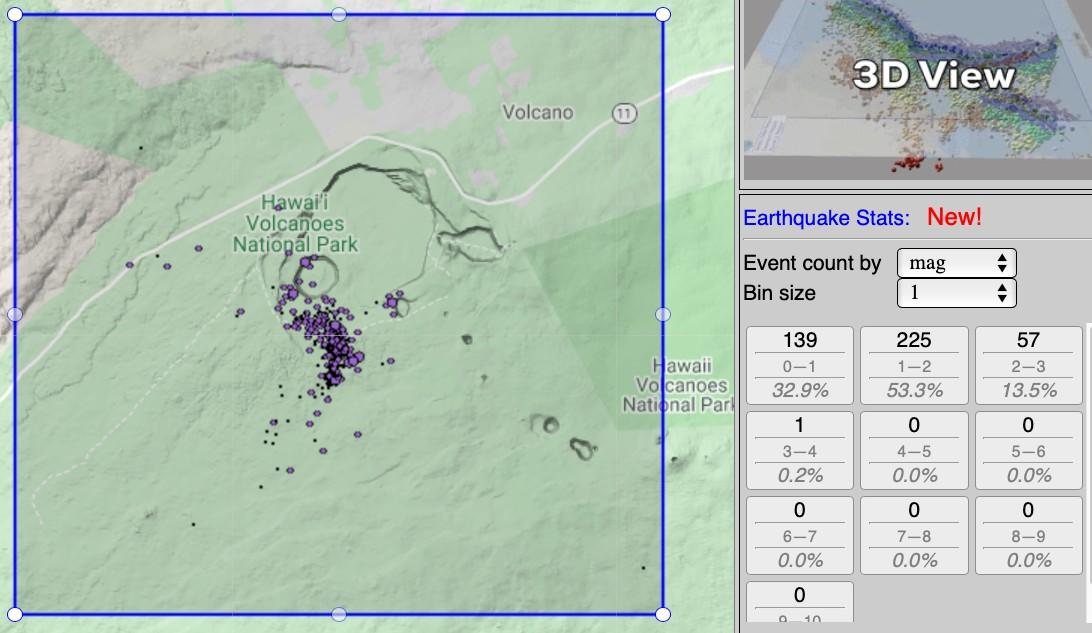Select the 8–9 magnitude bin

click(x=1028, y=535)
